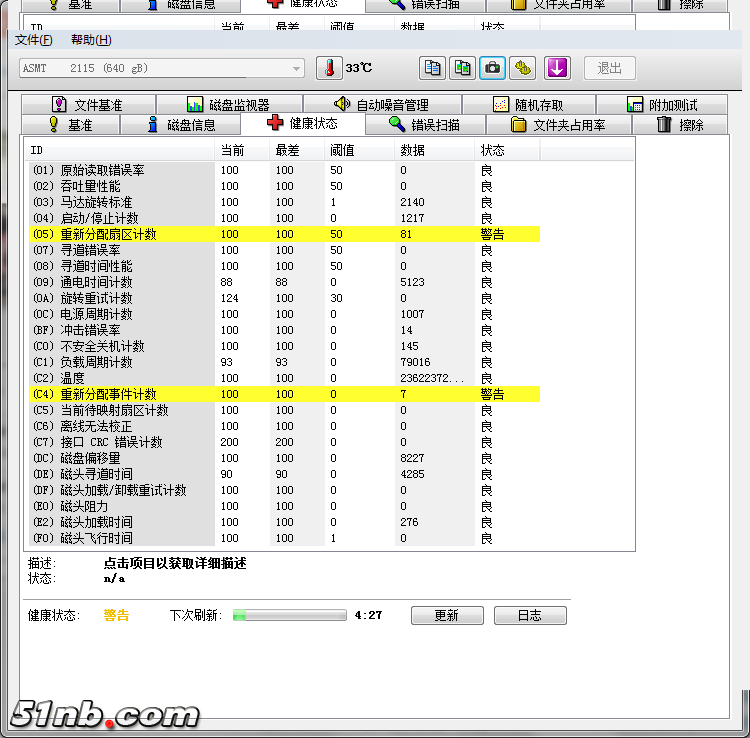750x738 pixels.
Task: Select row (0C) 电源周期计数
Action: pyautogui.click(x=284, y=314)
